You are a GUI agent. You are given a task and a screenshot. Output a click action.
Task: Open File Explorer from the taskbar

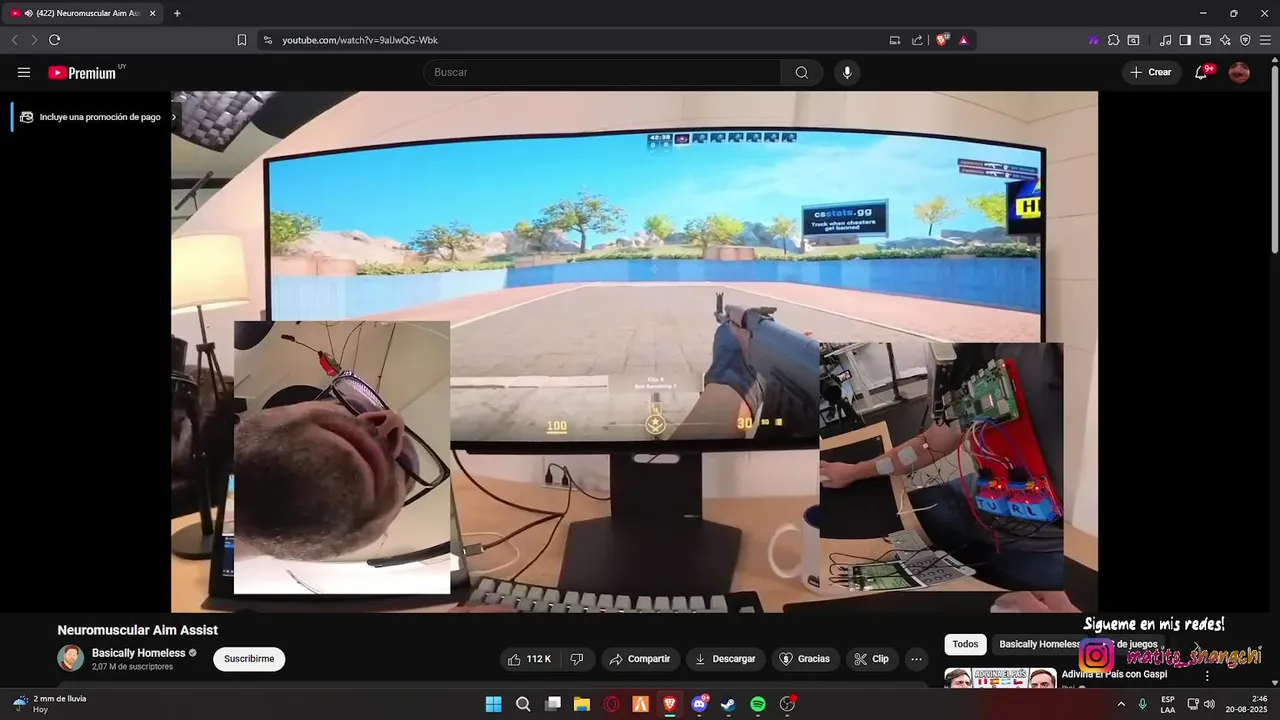[581, 704]
